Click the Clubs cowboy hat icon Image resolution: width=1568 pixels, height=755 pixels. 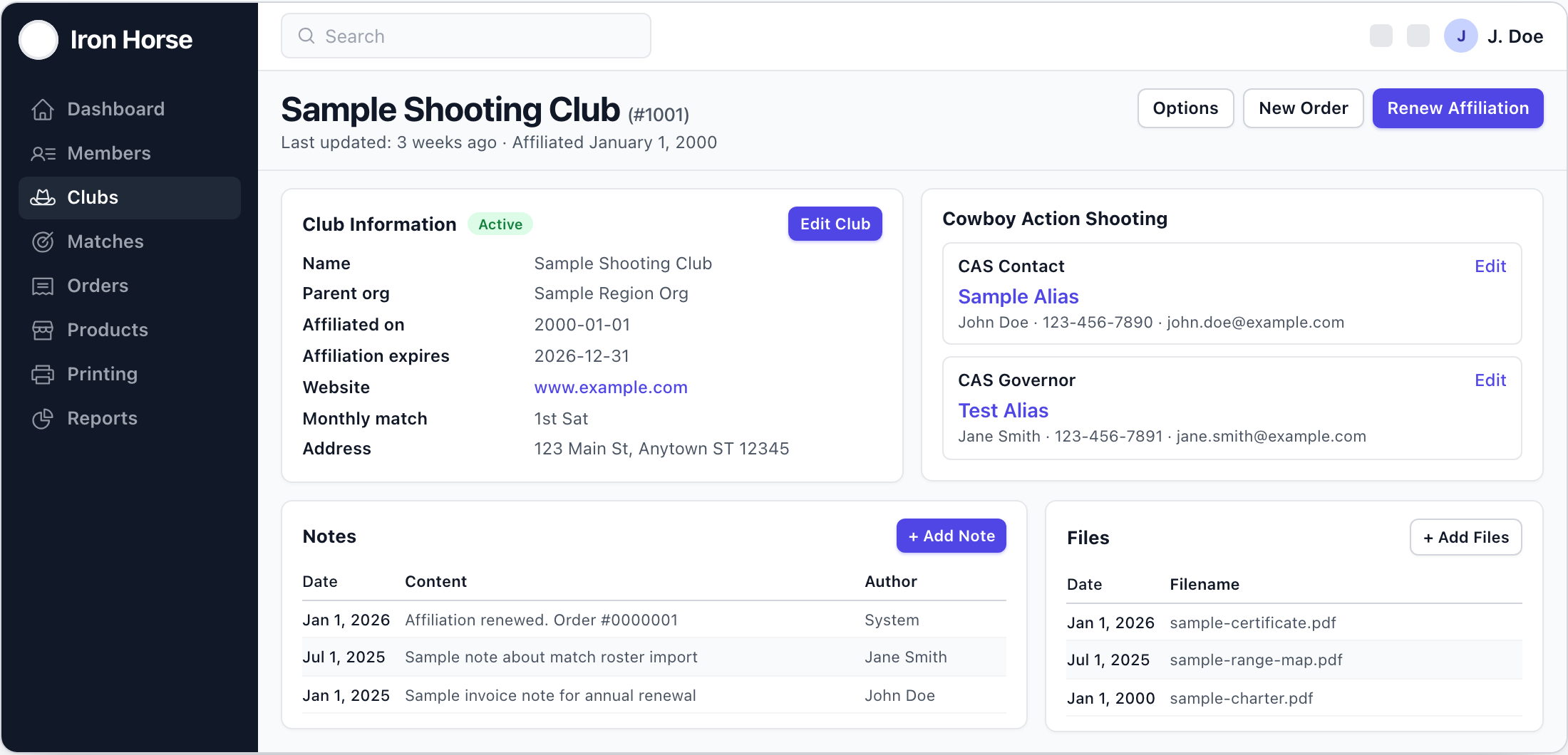(x=43, y=197)
